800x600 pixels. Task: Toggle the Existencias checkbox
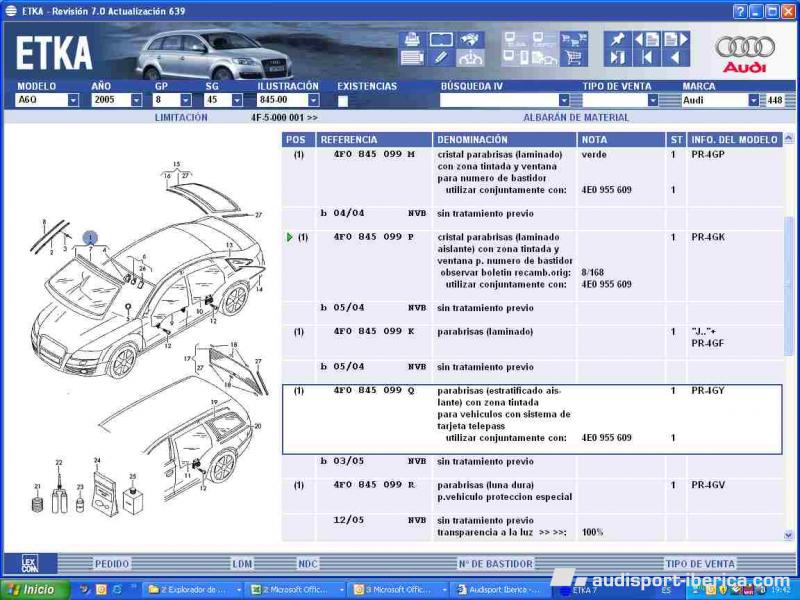point(343,101)
